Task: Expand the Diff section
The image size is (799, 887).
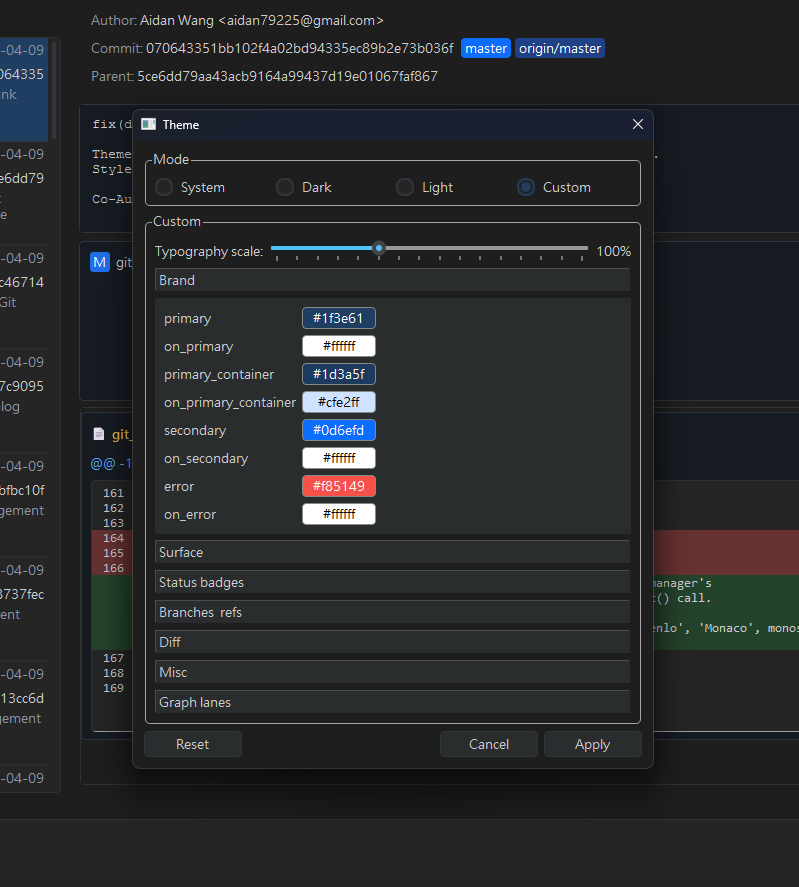Action: coord(392,642)
